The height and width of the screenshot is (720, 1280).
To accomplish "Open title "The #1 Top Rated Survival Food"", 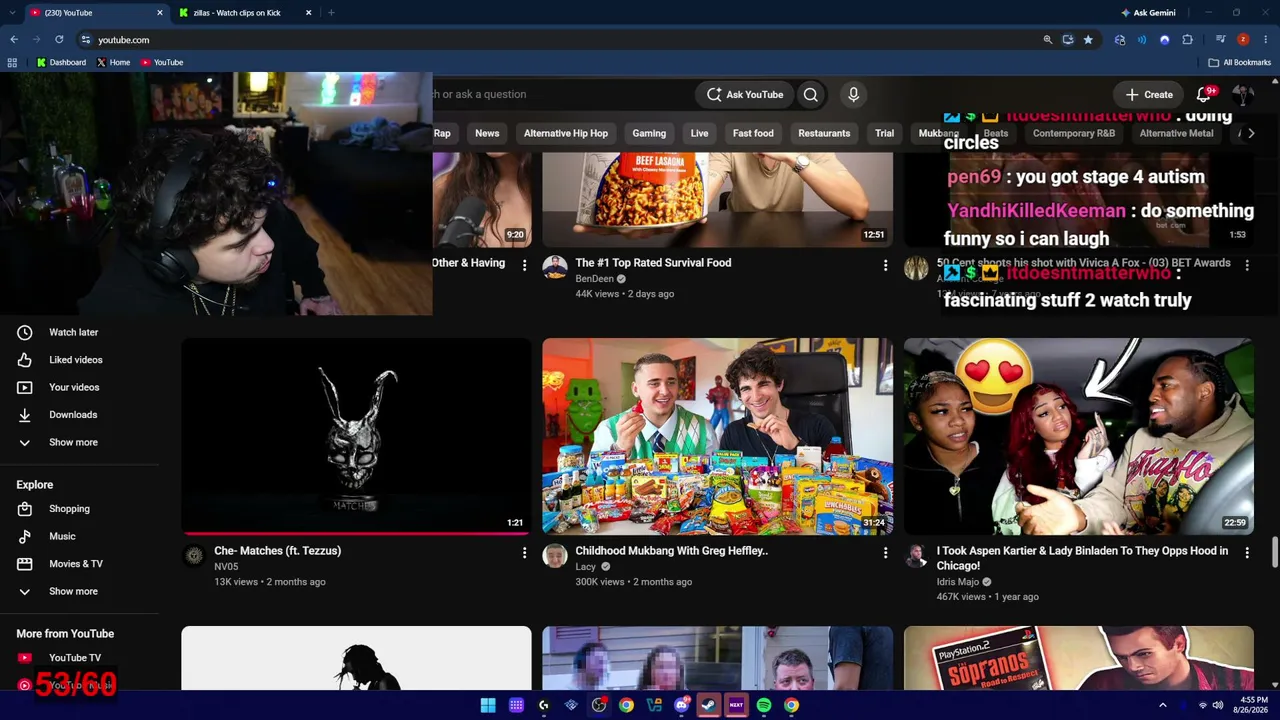I will tap(653, 263).
